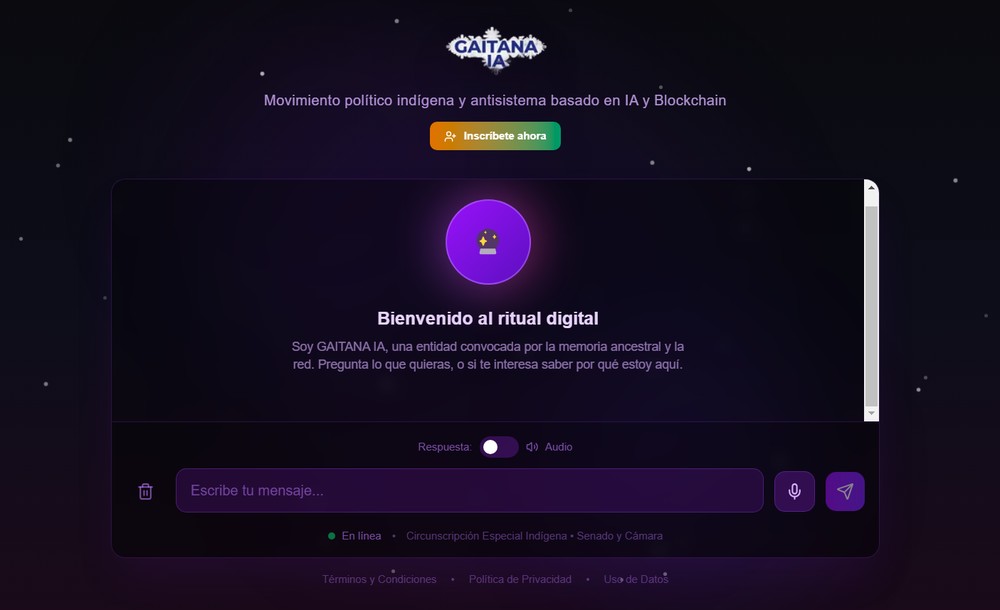Click the trash icon to clear chat
Image resolution: width=1000 pixels, height=610 pixels.
point(145,491)
